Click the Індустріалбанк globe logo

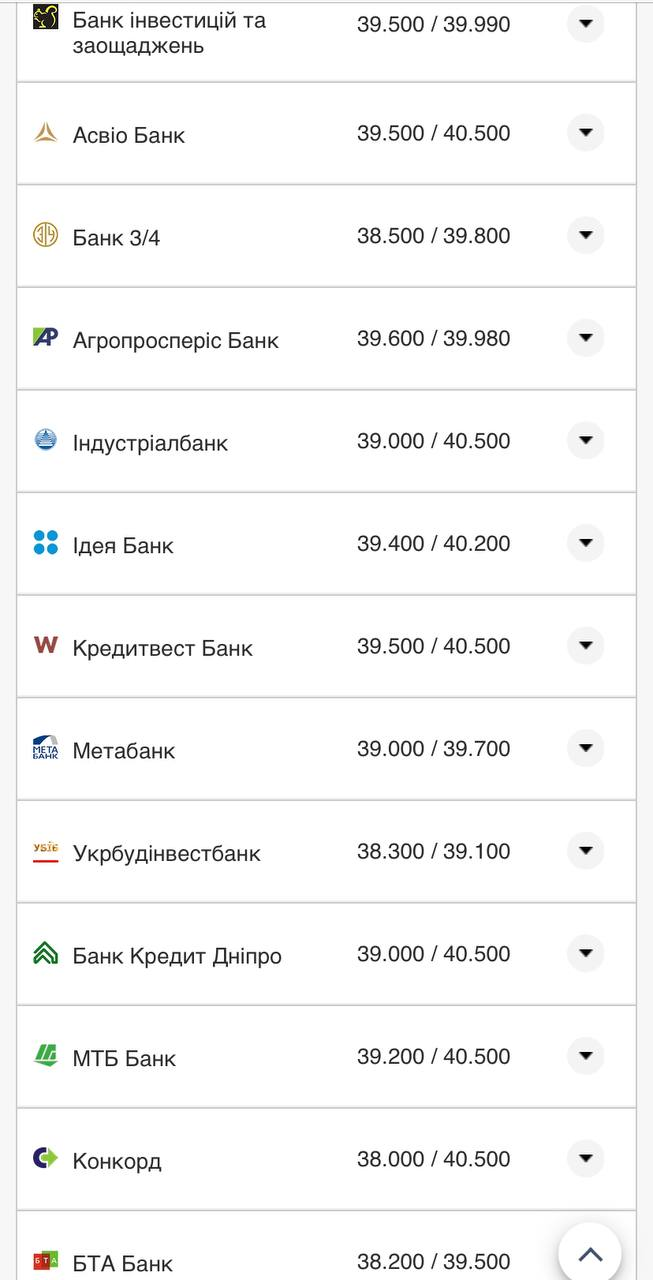click(x=43, y=439)
